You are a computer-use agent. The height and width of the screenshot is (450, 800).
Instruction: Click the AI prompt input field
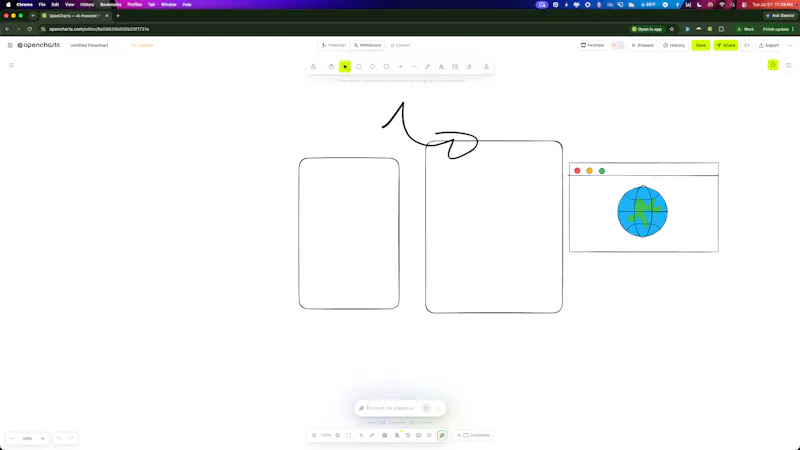pos(391,408)
